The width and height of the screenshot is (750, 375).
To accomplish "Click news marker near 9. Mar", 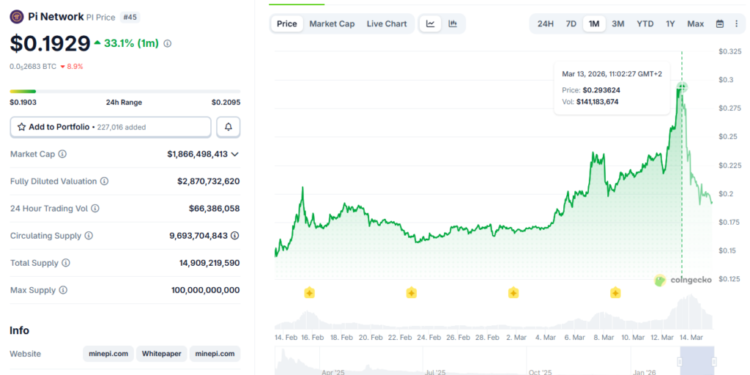I will coord(615,293).
